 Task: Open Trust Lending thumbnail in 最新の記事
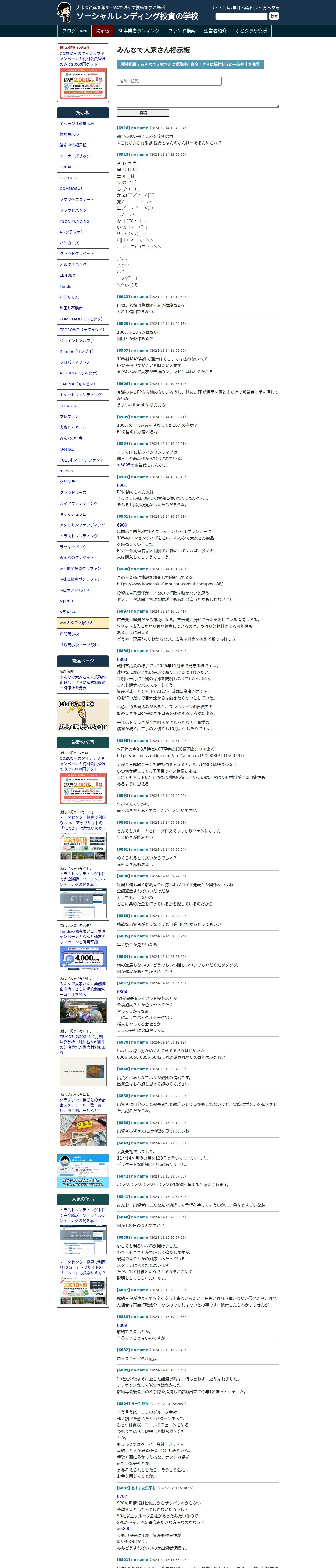(83, 903)
